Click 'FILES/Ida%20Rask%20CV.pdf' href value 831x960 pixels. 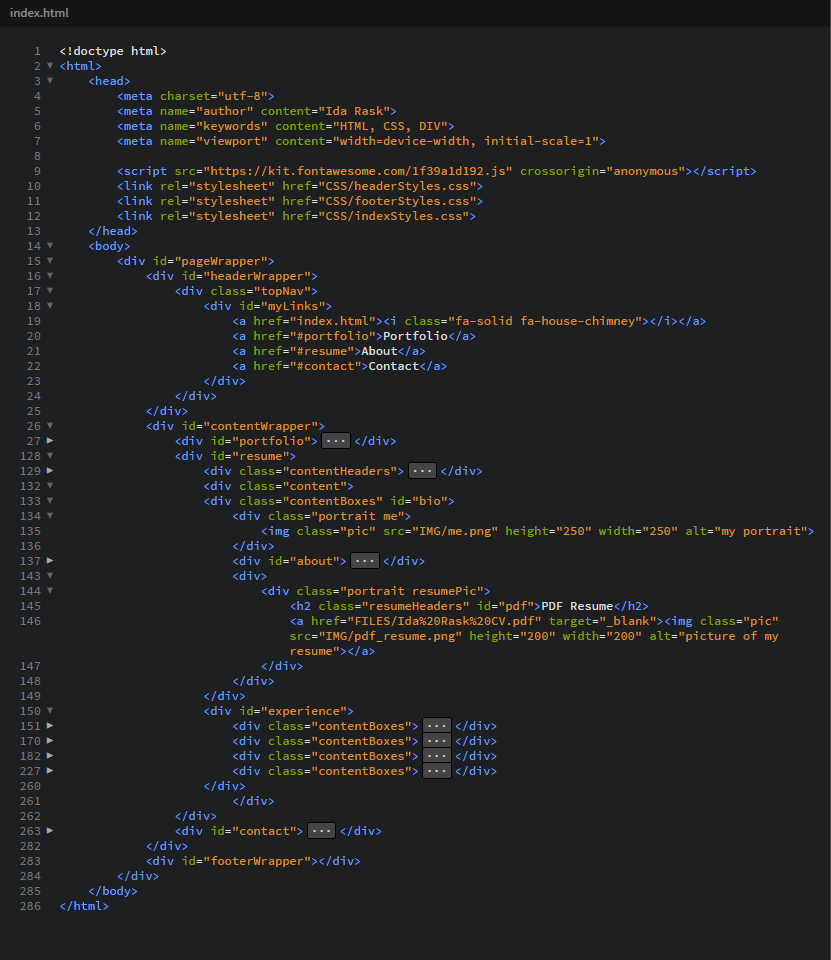[x=444, y=621]
